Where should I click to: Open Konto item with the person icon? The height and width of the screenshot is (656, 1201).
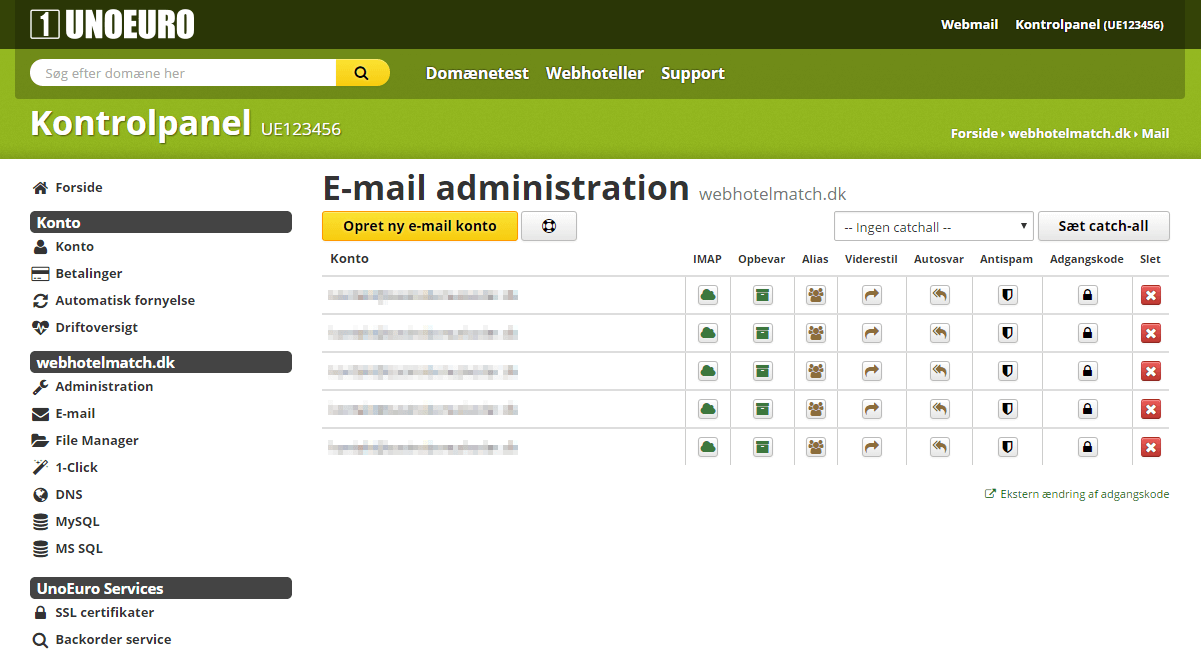point(63,247)
